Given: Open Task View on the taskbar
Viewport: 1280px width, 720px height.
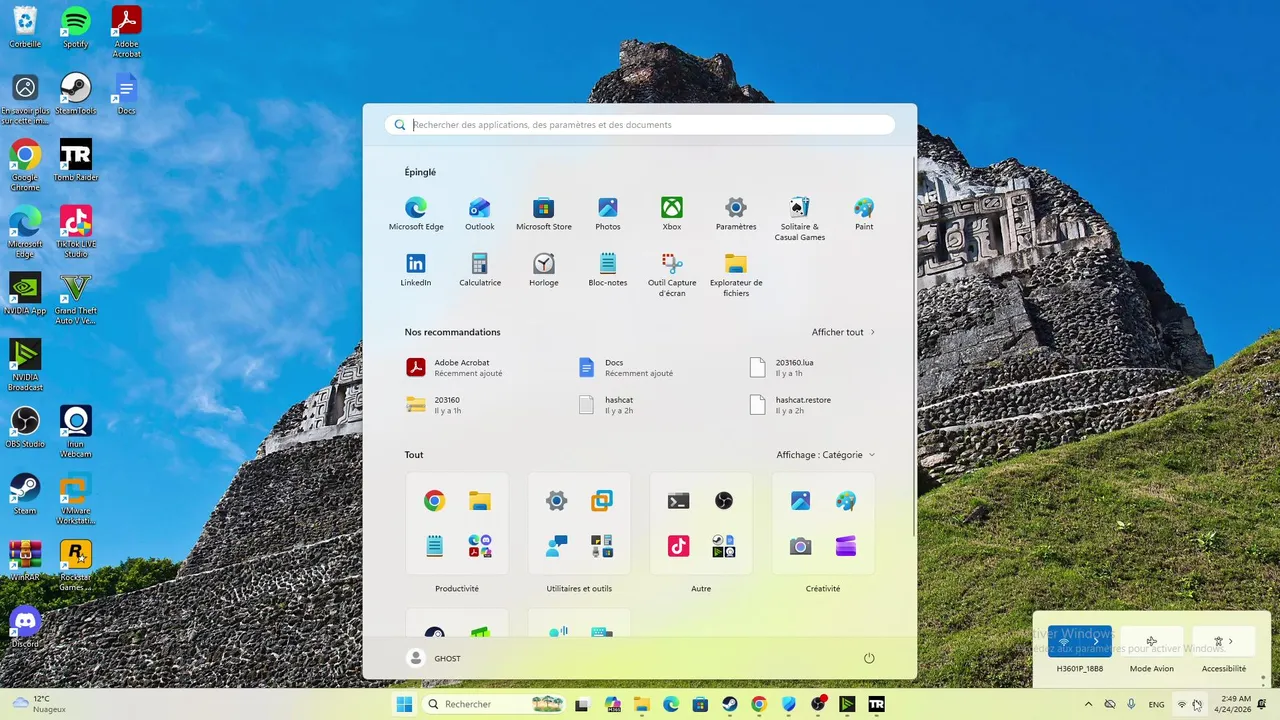Looking at the screenshot, I should [x=582, y=704].
